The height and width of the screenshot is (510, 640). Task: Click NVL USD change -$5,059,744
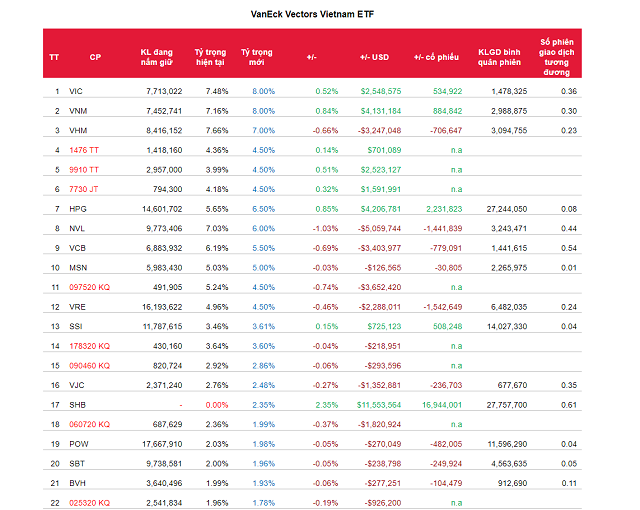379,228
